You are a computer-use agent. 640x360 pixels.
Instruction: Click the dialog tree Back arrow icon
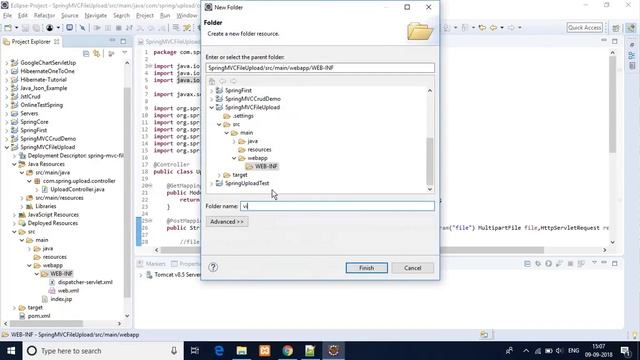coord(222,81)
